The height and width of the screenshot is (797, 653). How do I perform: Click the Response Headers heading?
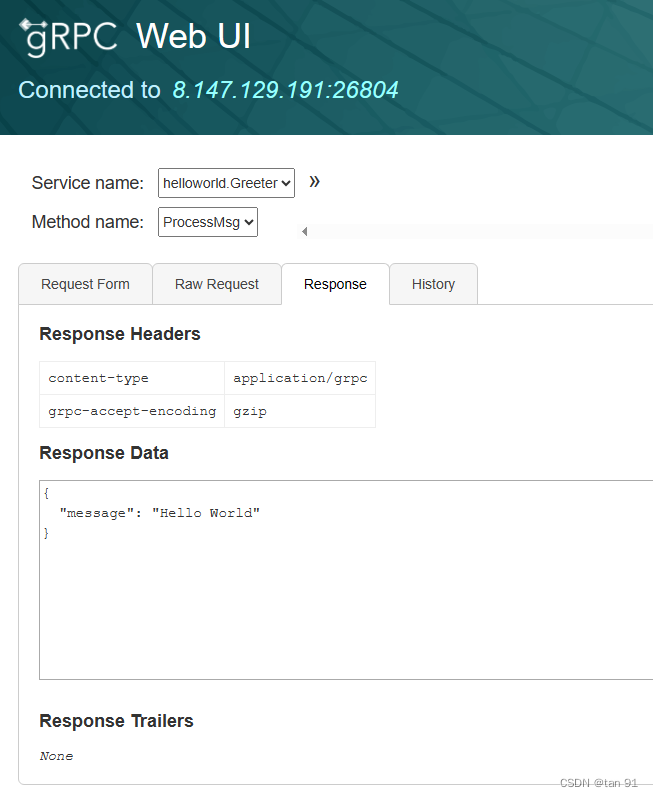click(x=120, y=334)
